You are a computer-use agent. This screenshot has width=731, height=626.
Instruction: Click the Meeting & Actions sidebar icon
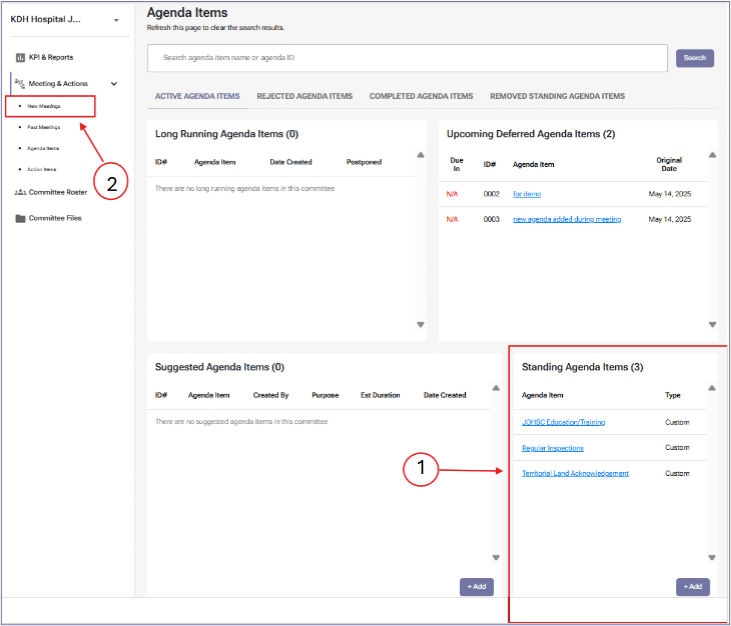(20, 84)
